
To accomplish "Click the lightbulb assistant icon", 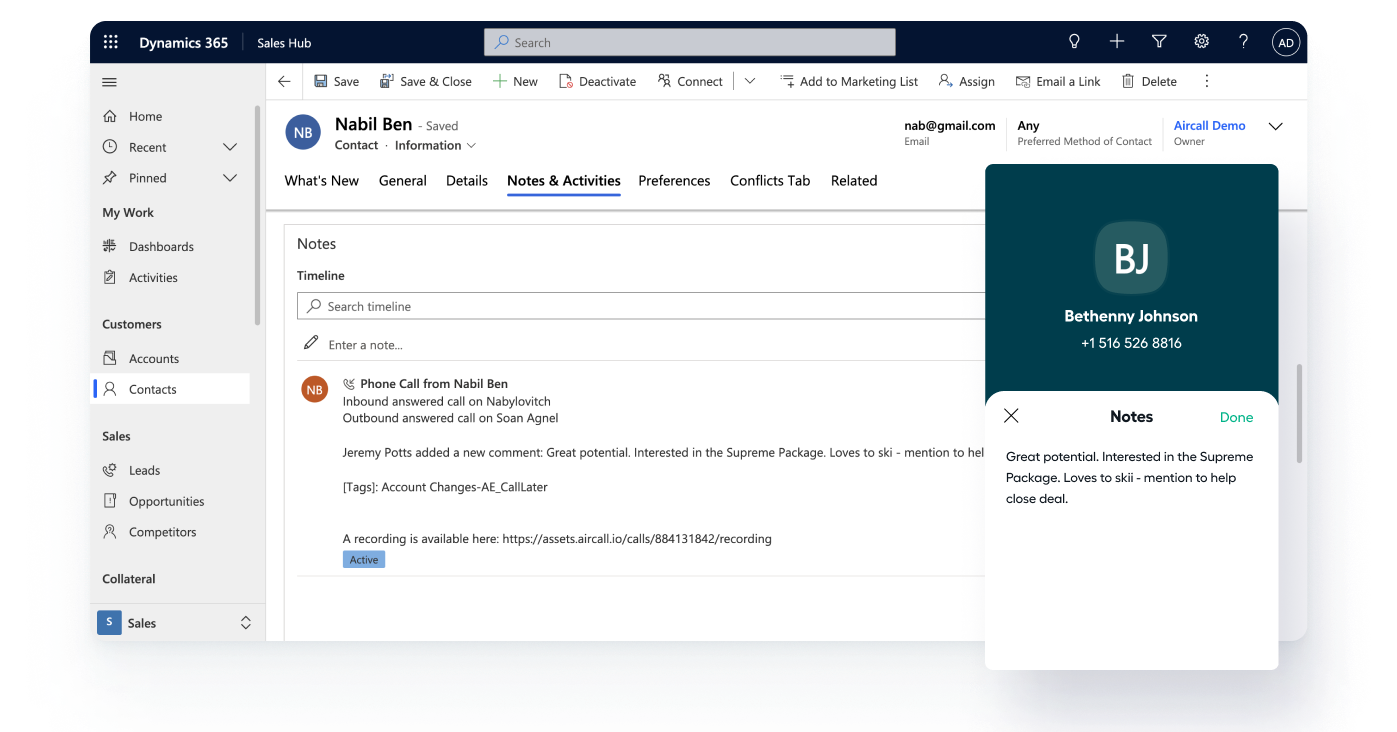I will [x=1074, y=42].
